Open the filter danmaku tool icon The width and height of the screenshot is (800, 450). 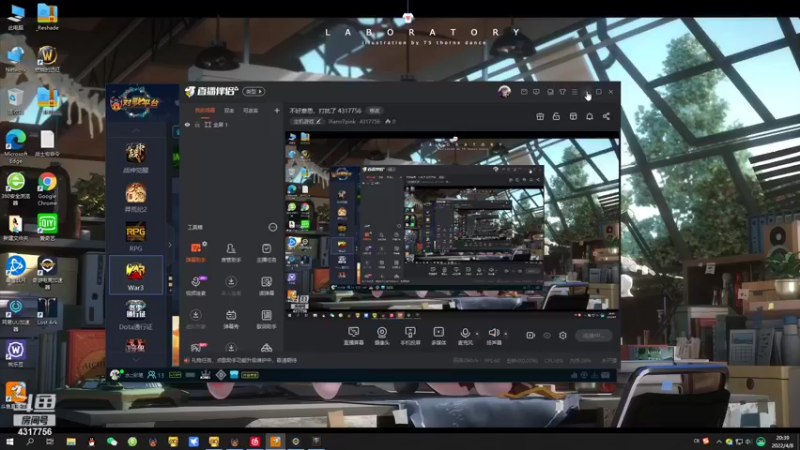tap(266, 286)
